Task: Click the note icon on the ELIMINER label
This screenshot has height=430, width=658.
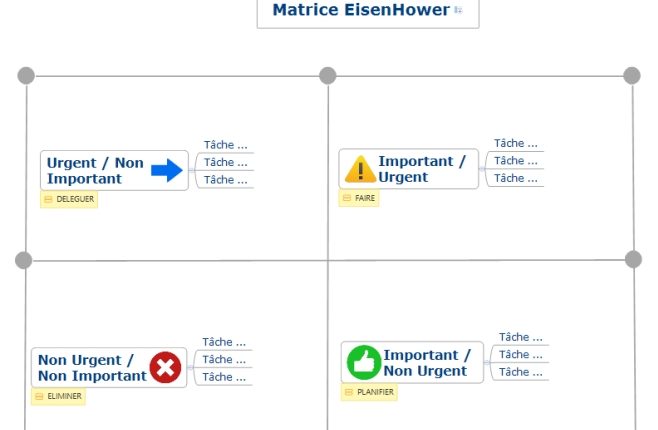Action: 39,396
